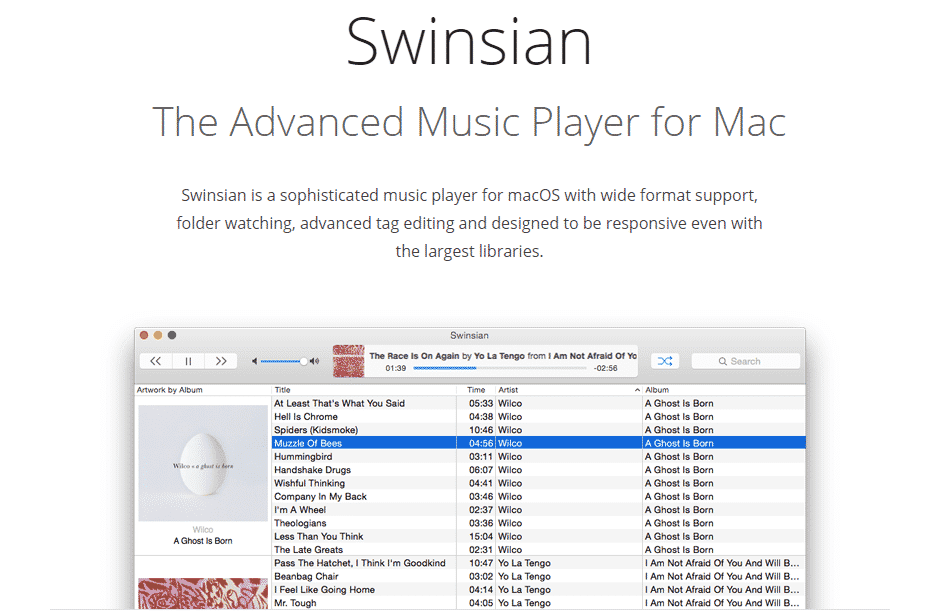
Task: Zoom the Swinsian window
Action: pos(172,335)
